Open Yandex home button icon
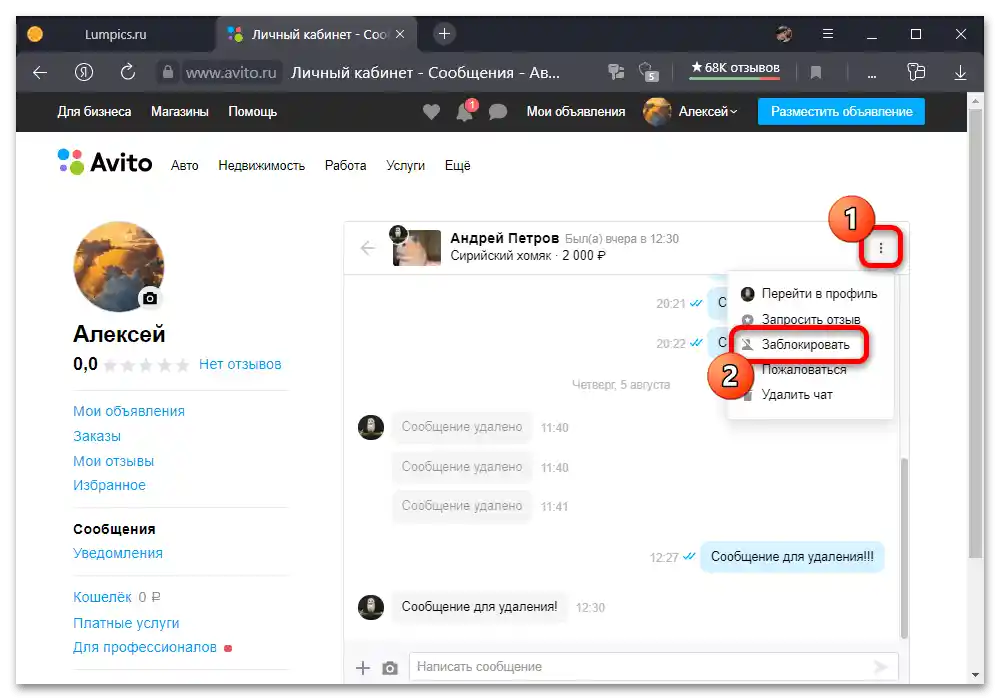 pyautogui.click(x=84, y=73)
